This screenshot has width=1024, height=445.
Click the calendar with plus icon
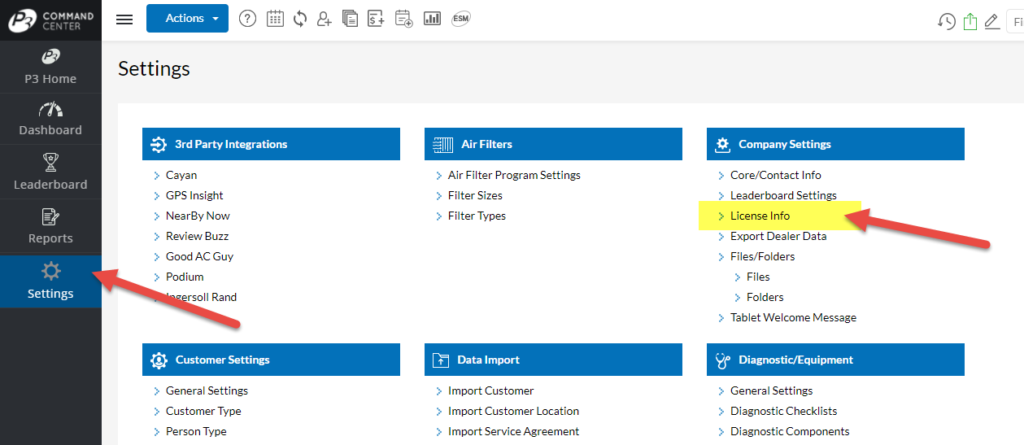(x=404, y=19)
